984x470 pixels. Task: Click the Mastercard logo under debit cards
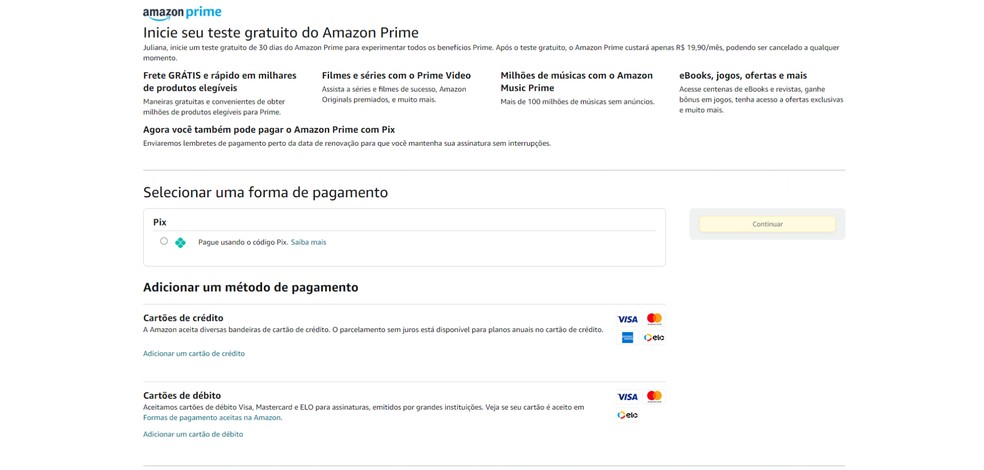click(x=654, y=397)
